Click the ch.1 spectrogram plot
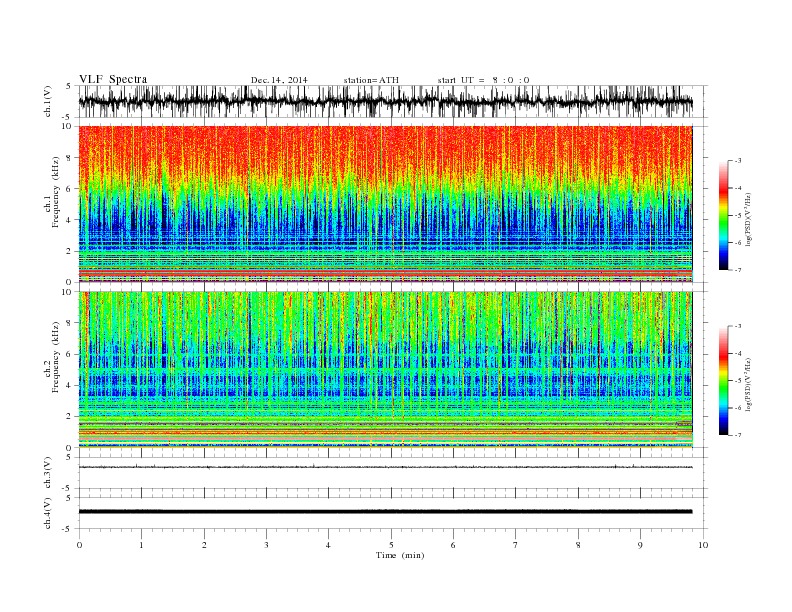 click(x=385, y=204)
